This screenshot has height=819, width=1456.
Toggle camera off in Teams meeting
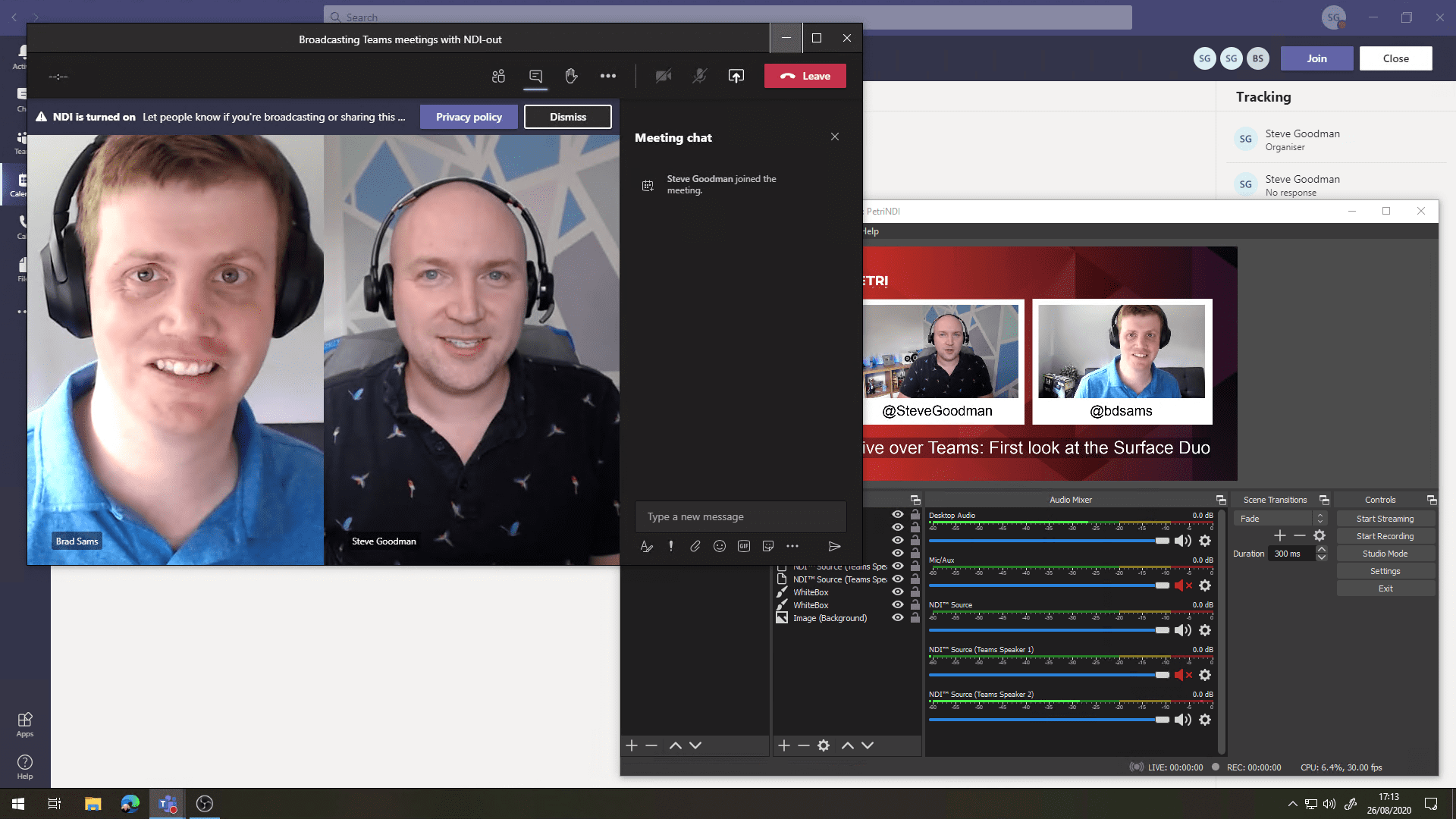[x=662, y=76]
